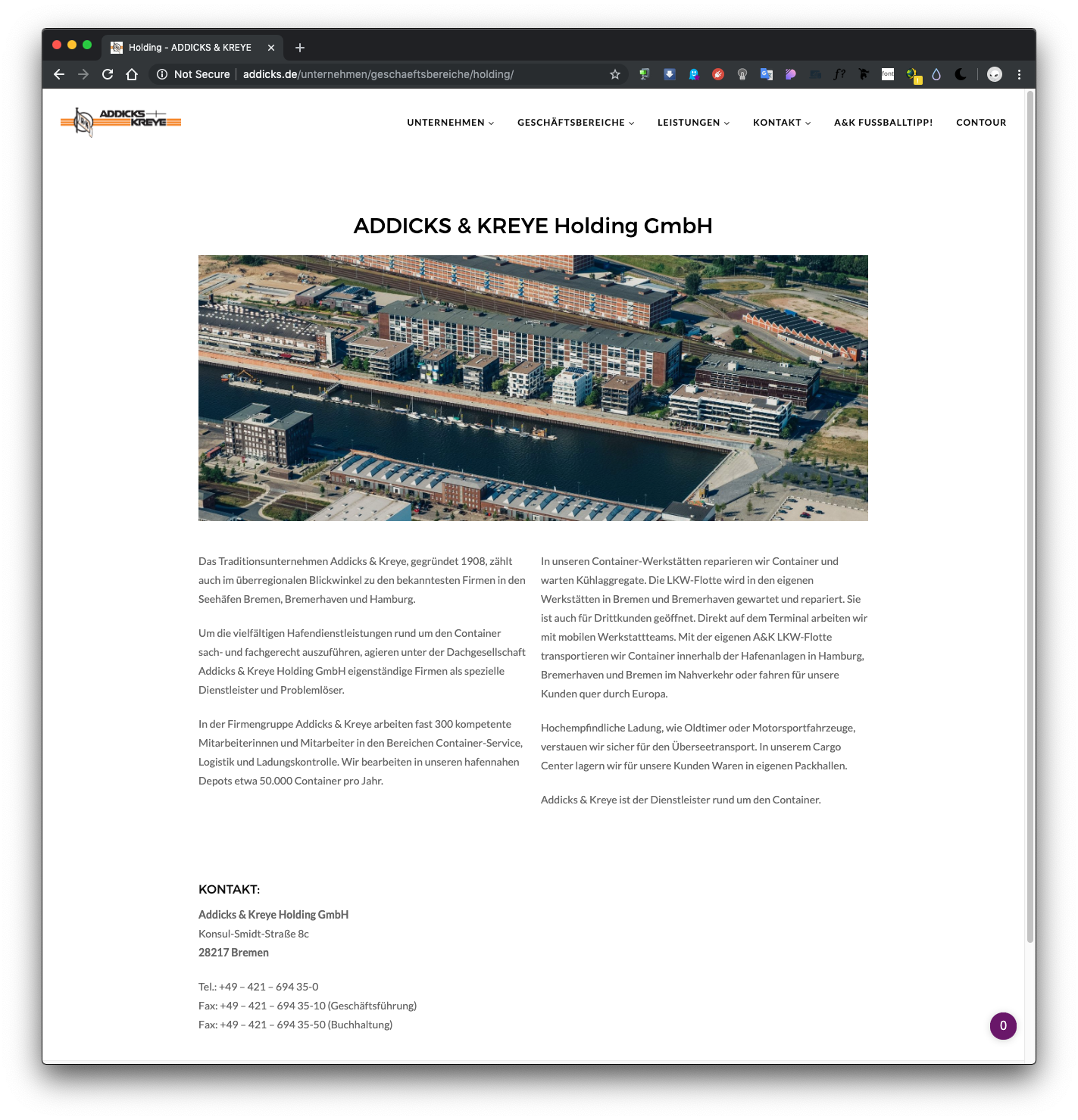The width and height of the screenshot is (1078, 1120).
Task: Click the aerial harbor photo
Action: [x=533, y=388]
